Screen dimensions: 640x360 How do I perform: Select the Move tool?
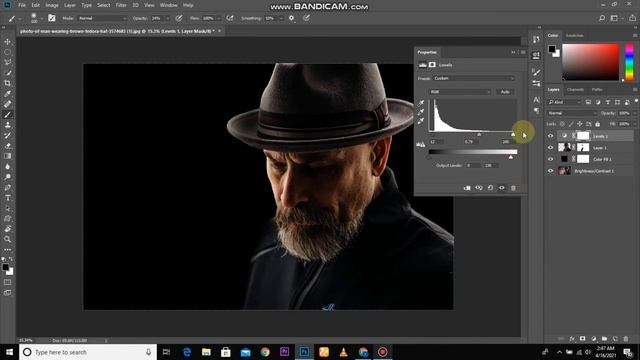(7, 42)
